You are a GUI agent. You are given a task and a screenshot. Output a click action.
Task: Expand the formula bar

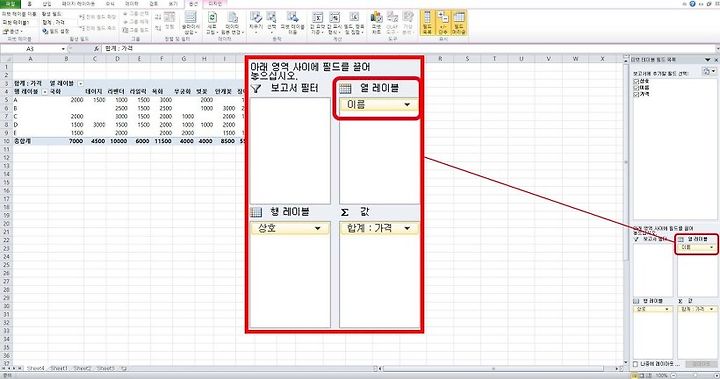(717, 48)
